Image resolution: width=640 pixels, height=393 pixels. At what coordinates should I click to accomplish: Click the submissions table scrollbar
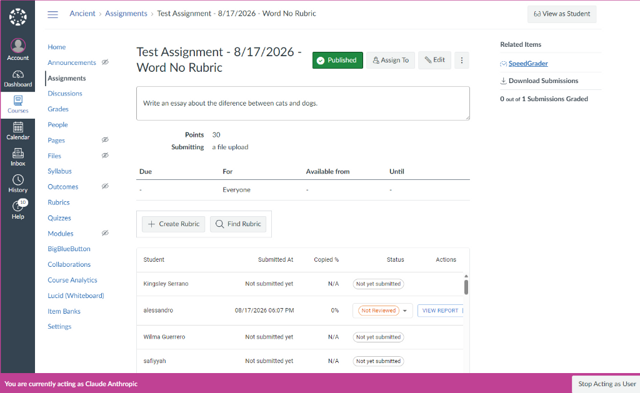(x=466, y=286)
